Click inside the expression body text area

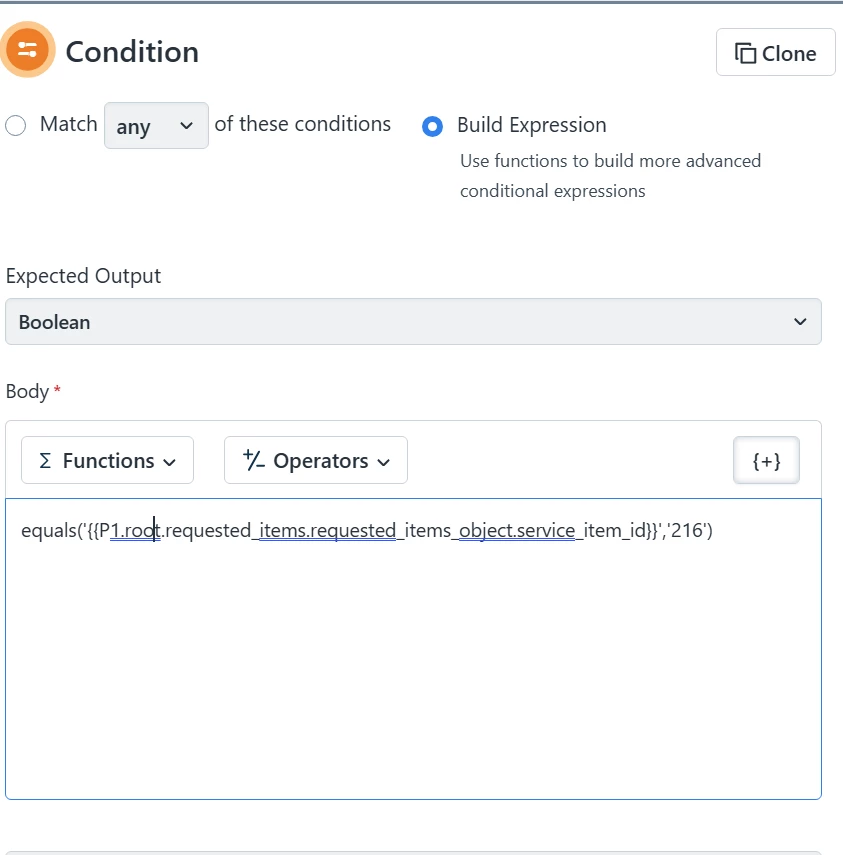click(413, 649)
